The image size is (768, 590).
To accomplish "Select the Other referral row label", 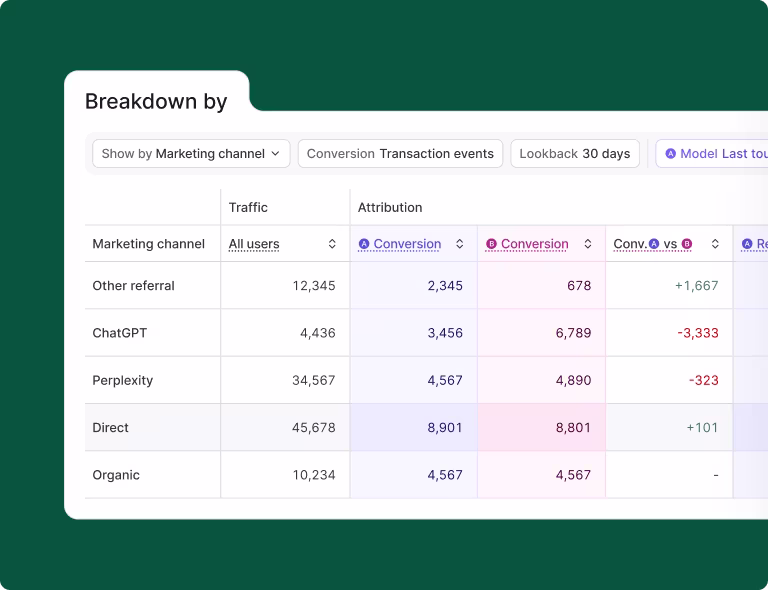I will click(133, 285).
